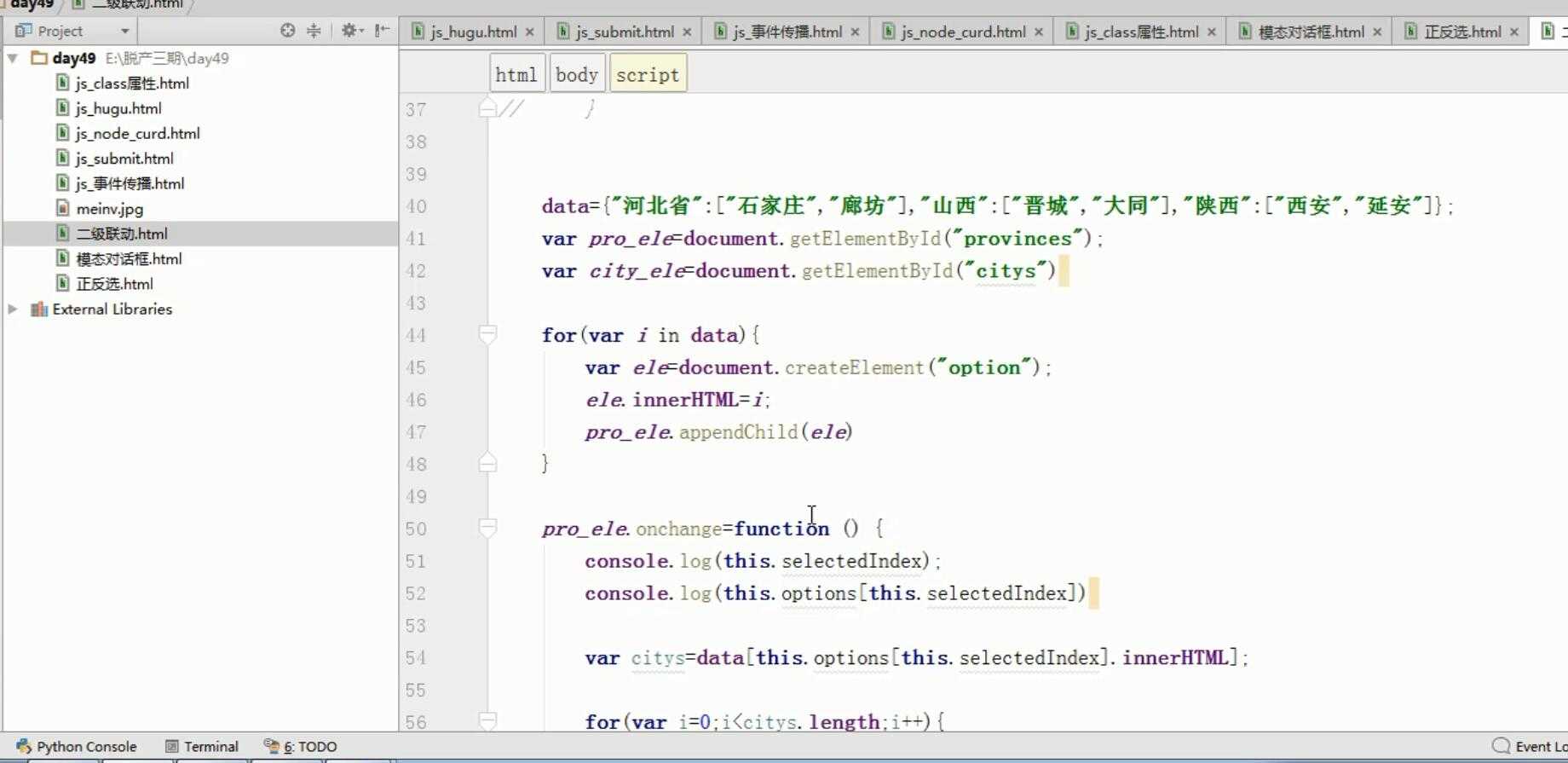The image size is (1568, 763).
Task: Click line number 40 in gutter
Action: point(416,206)
